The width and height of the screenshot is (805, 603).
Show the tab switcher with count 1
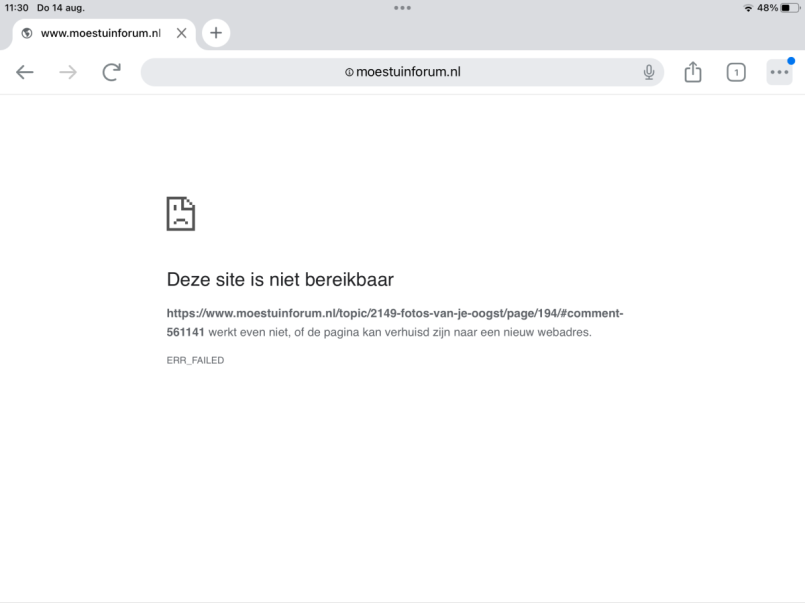(x=735, y=72)
